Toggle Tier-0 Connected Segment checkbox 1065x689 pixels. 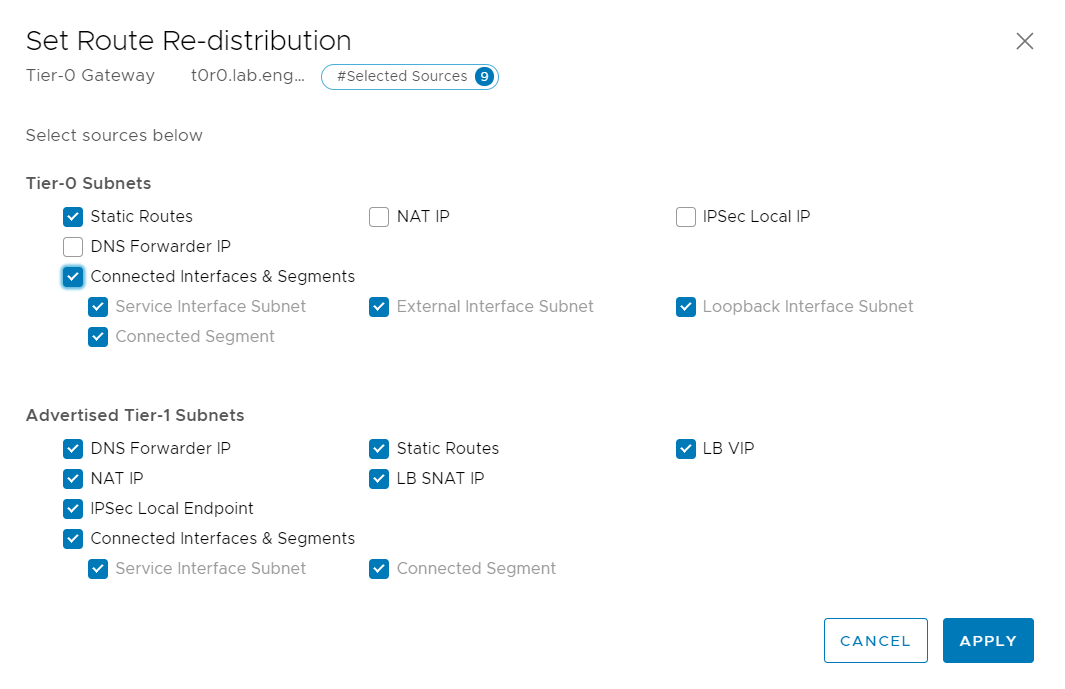(x=98, y=337)
